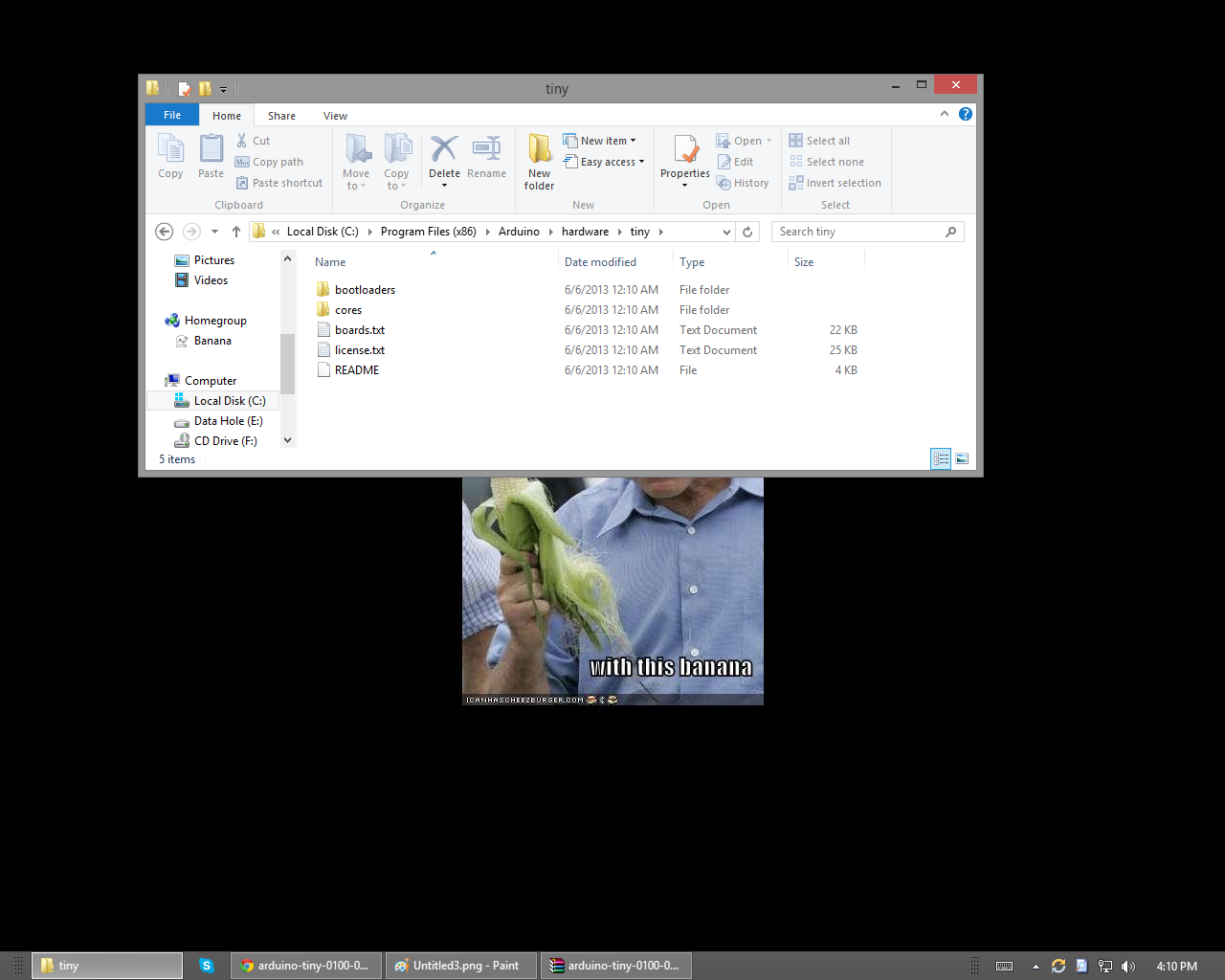Click the Properties icon in the title bar
1225x980 pixels.
pyautogui.click(x=184, y=89)
